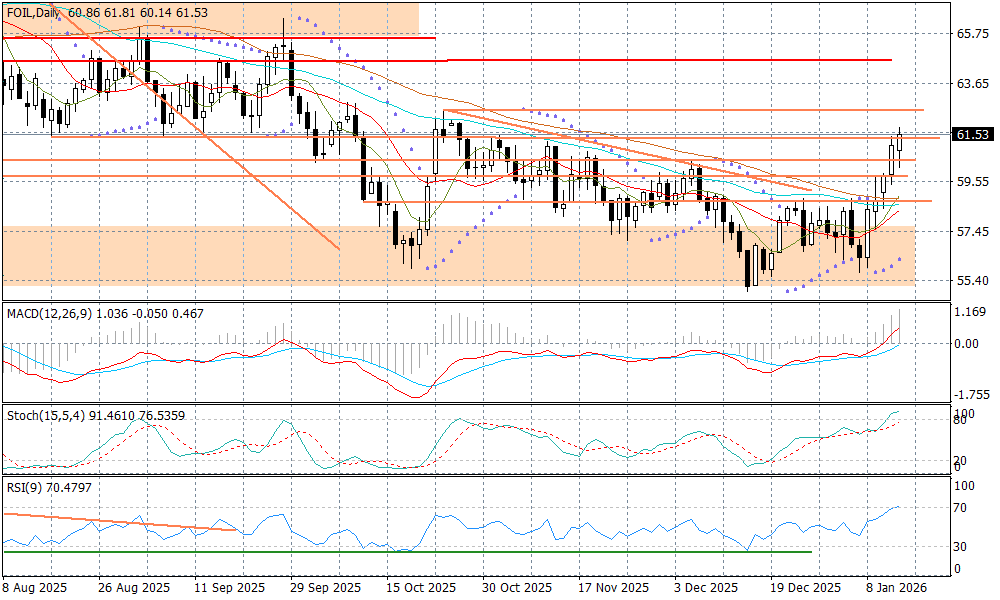
Task: Select the green horizontal line in RSI panel
Action: click(x=400, y=551)
